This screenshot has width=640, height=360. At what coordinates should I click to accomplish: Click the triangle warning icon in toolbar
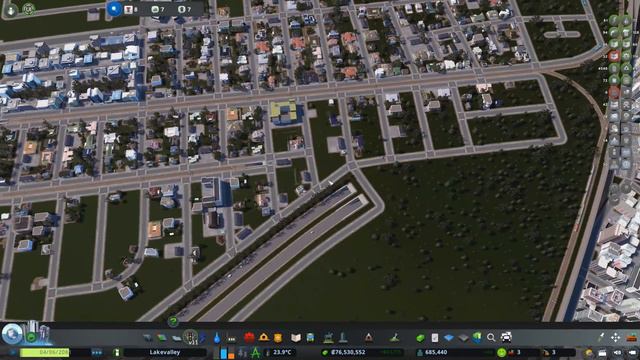[x=369, y=338]
